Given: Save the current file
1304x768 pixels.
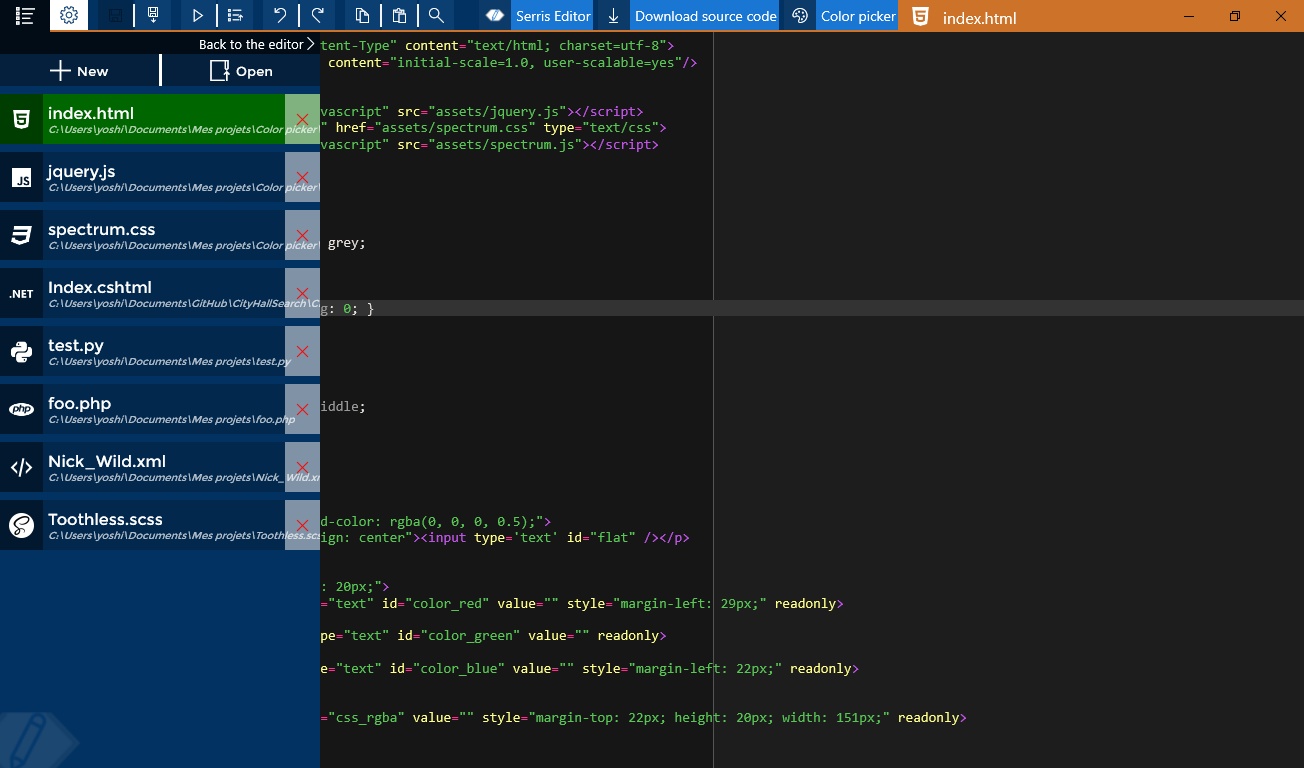Looking at the screenshot, I should [112, 15].
